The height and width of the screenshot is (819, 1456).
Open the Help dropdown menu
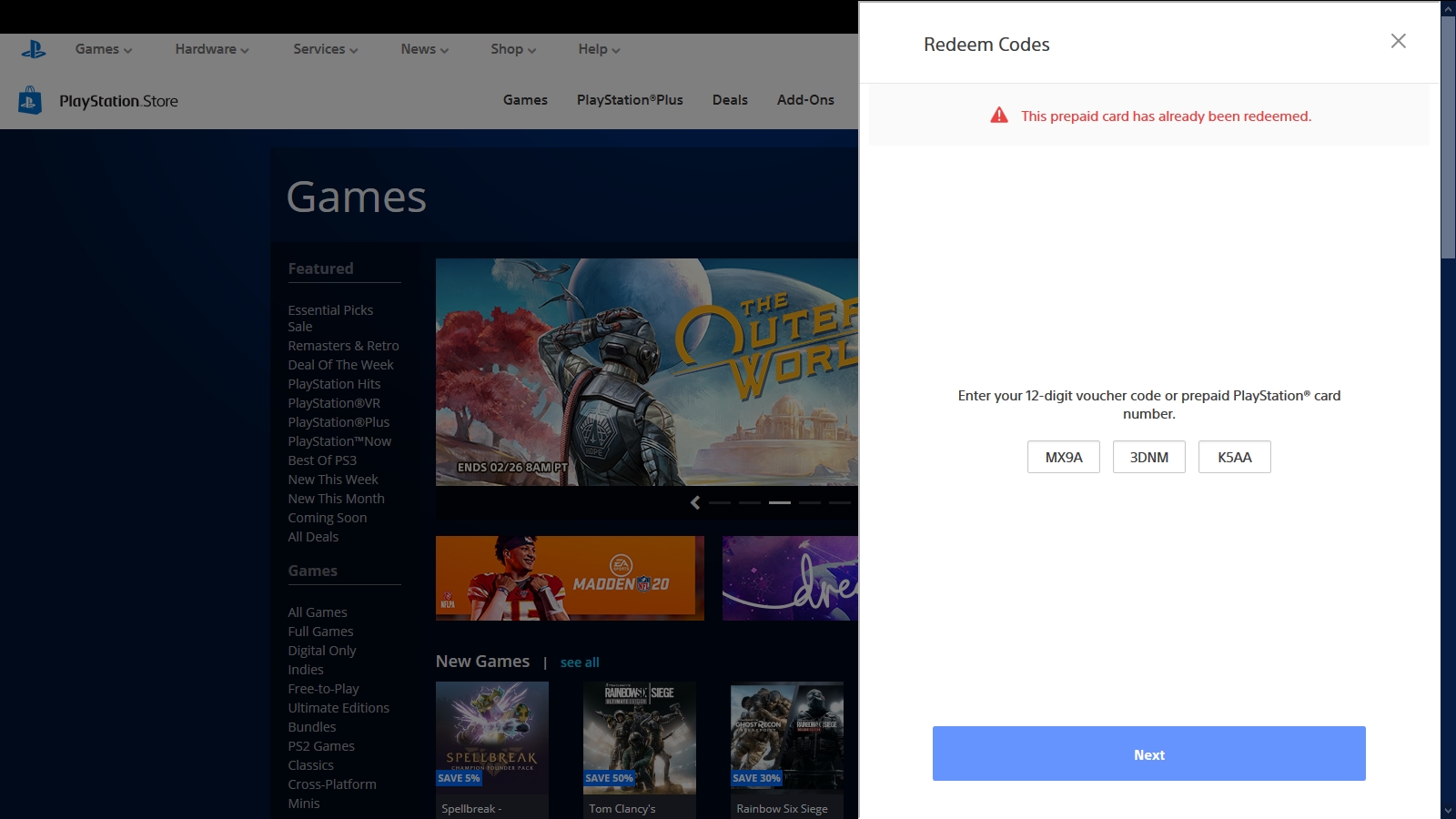click(x=598, y=49)
